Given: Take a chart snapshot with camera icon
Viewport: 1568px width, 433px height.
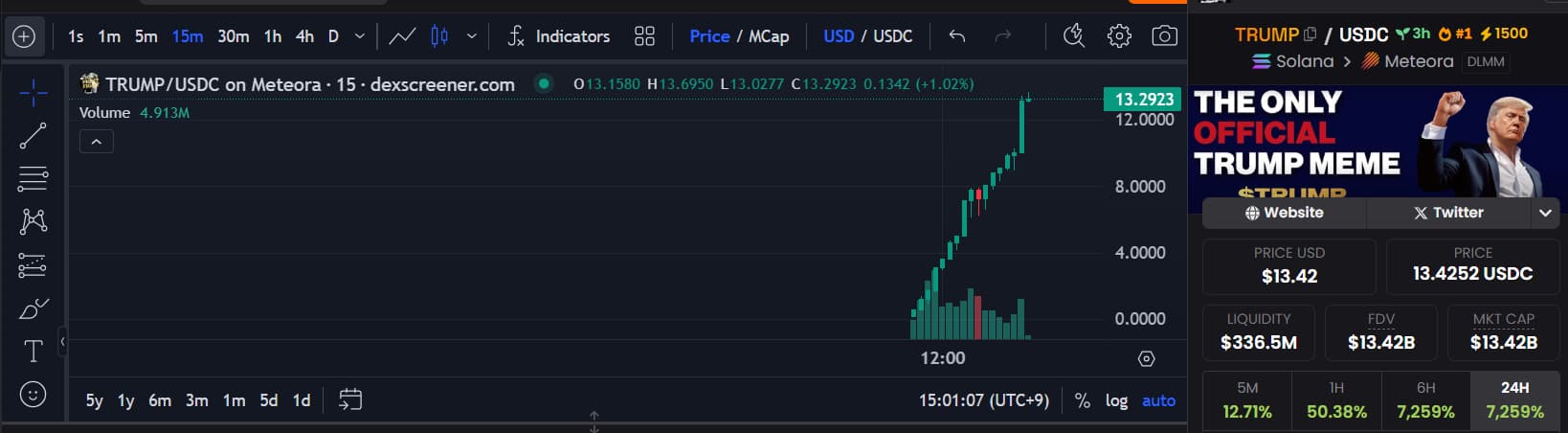Looking at the screenshot, I should [1164, 36].
